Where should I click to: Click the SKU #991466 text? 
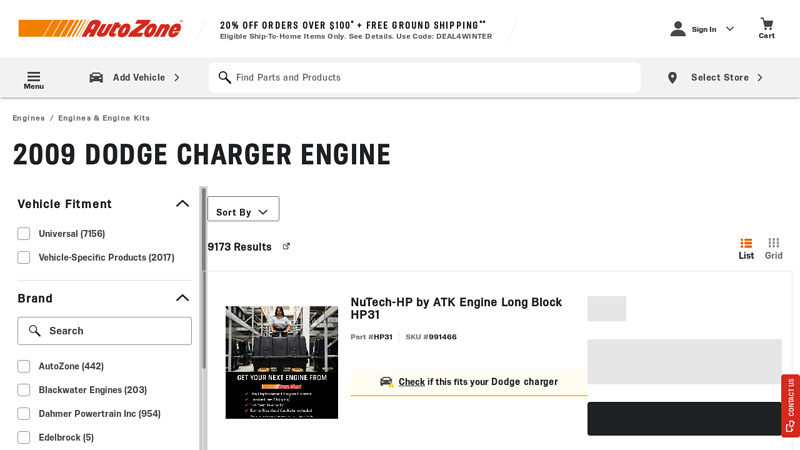[431, 337]
